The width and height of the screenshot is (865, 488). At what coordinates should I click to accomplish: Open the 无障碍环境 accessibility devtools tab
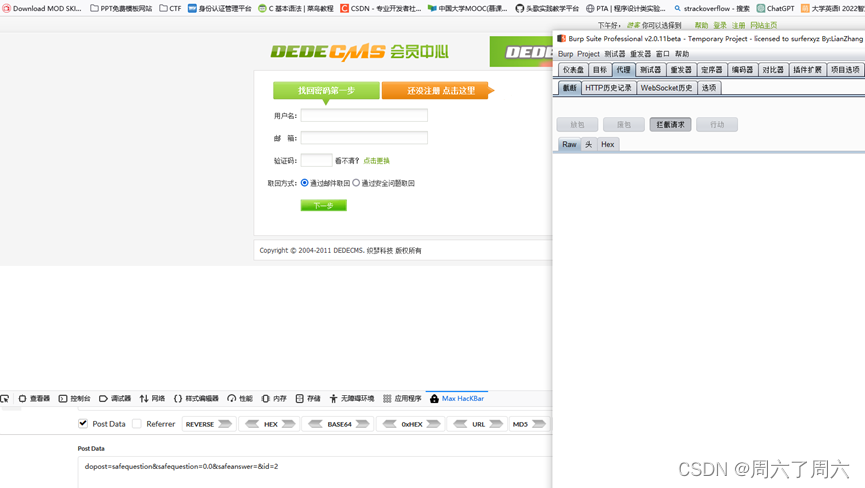tap(351, 398)
